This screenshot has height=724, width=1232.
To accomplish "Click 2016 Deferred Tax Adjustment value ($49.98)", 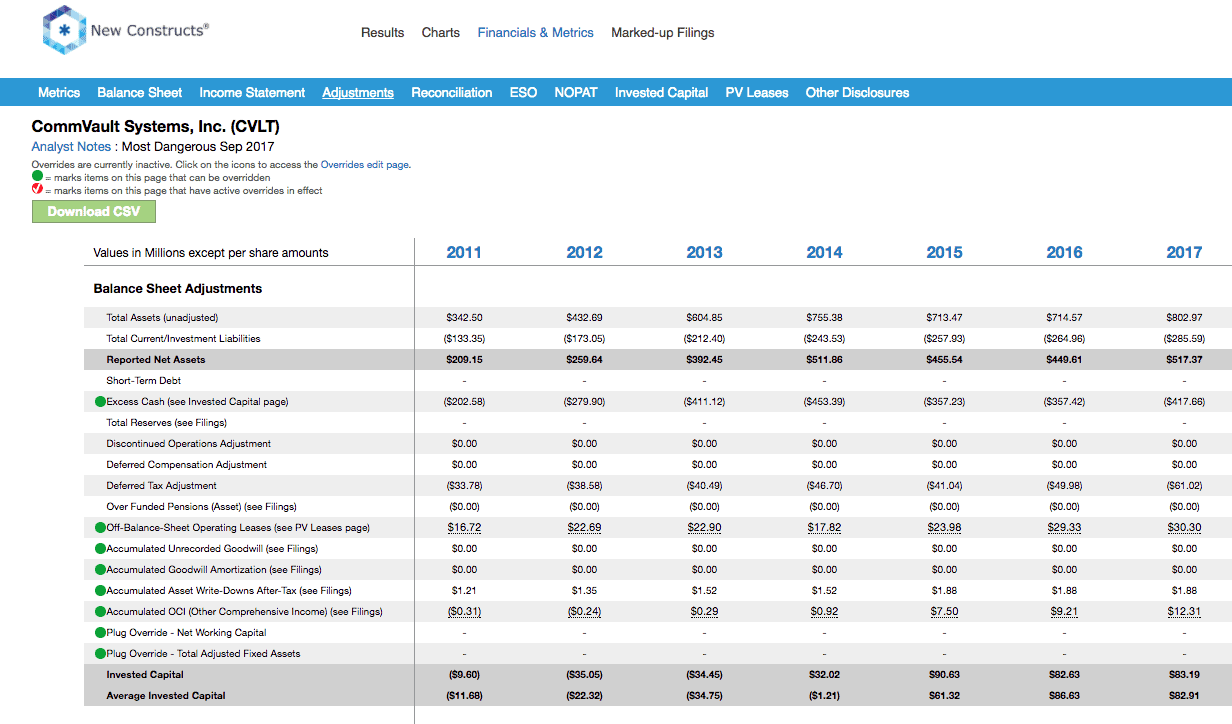I will point(1065,486).
